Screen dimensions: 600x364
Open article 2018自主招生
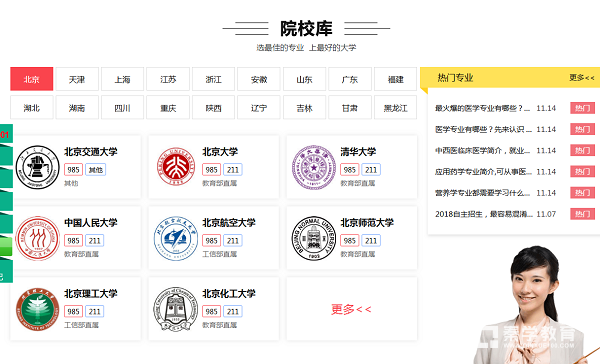point(484,214)
